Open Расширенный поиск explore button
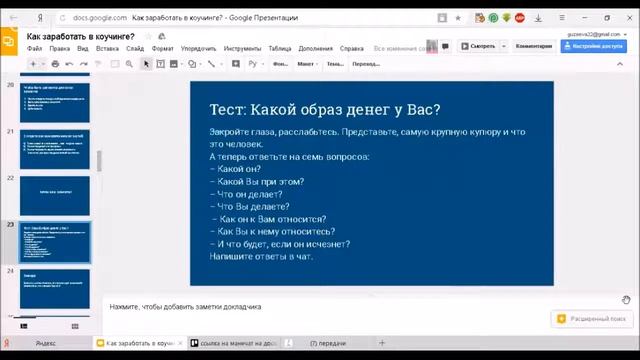Viewport: 640px width, 360px height. [591, 319]
